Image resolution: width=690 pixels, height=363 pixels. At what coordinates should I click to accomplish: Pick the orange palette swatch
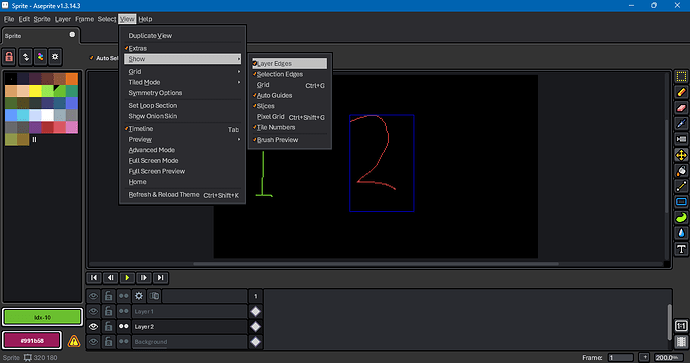tap(72, 79)
